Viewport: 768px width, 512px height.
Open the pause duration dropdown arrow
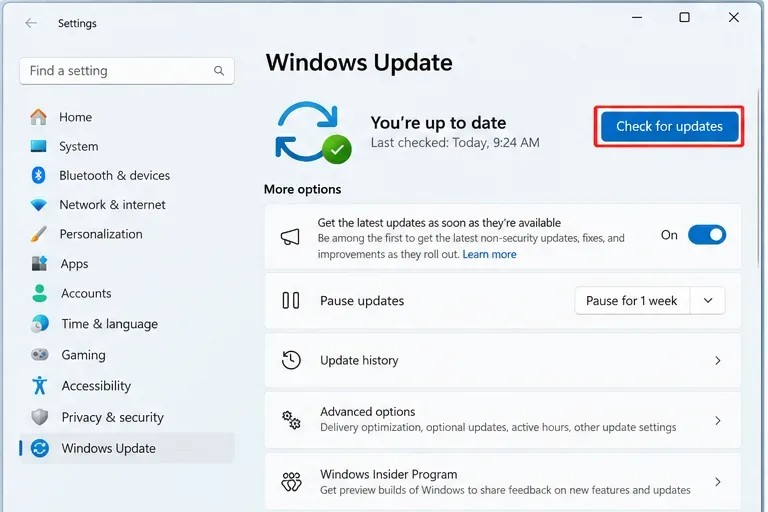[708, 300]
